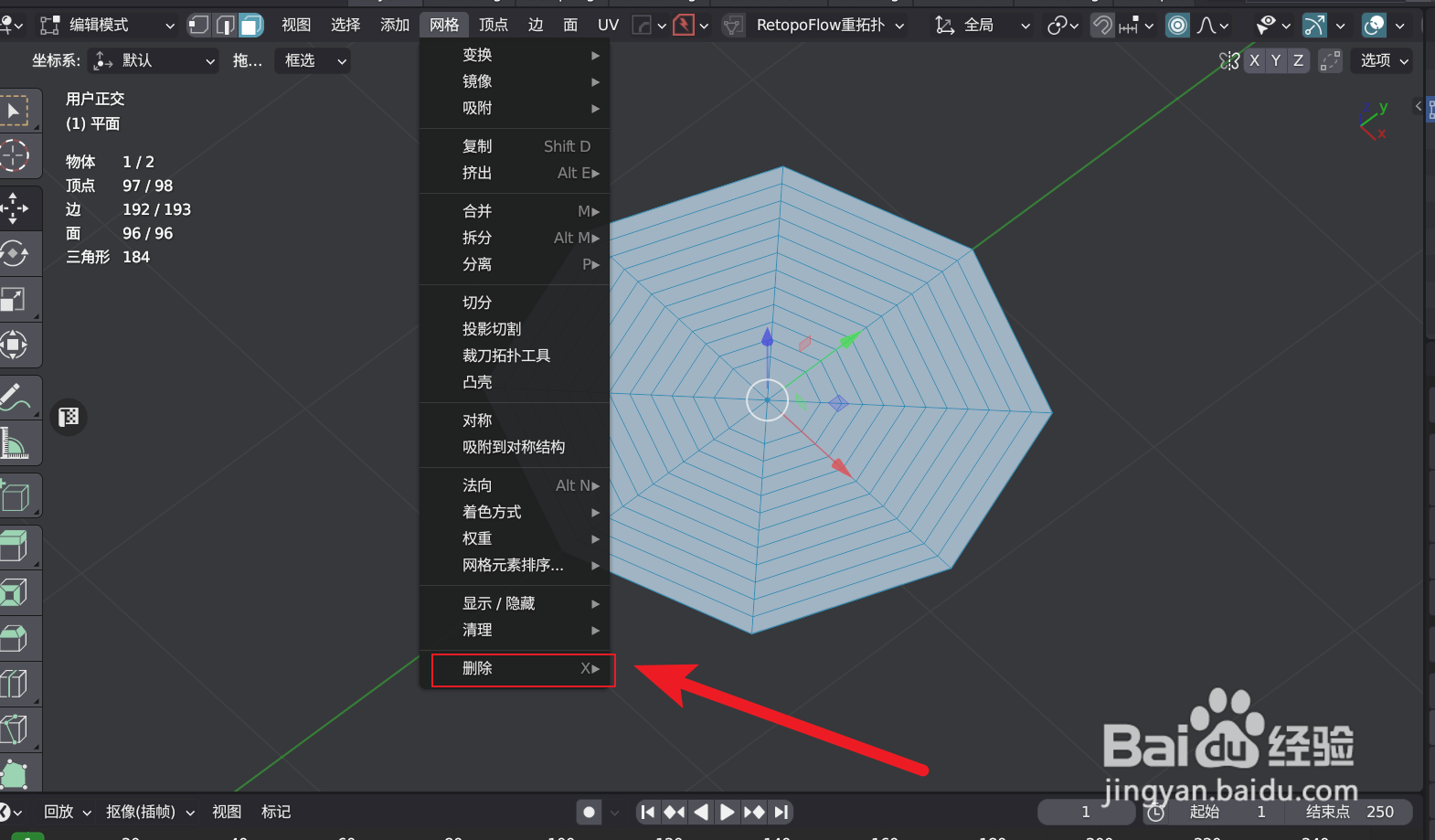Image resolution: width=1435 pixels, height=840 pixels.
Task: Choose 对称 in mesh menu
Action: (x=515, y=420)
